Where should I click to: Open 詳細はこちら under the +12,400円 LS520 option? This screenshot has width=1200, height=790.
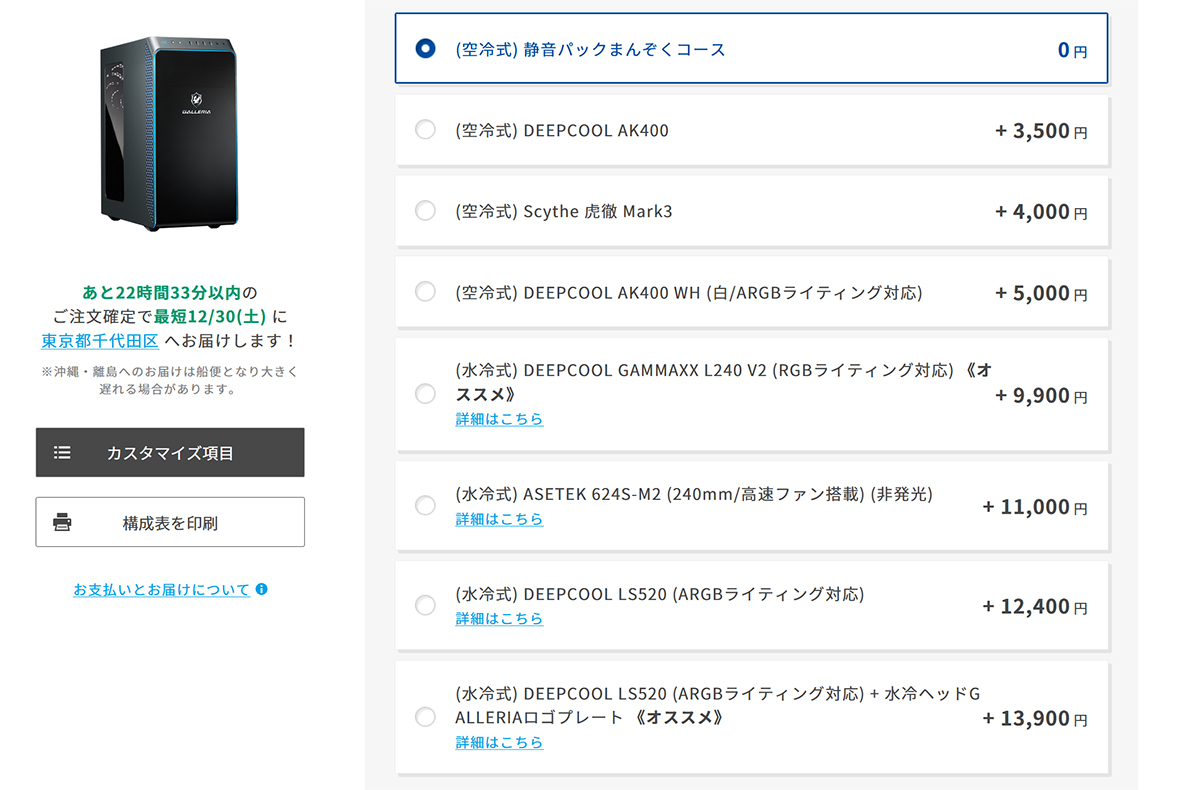point(499,619)
